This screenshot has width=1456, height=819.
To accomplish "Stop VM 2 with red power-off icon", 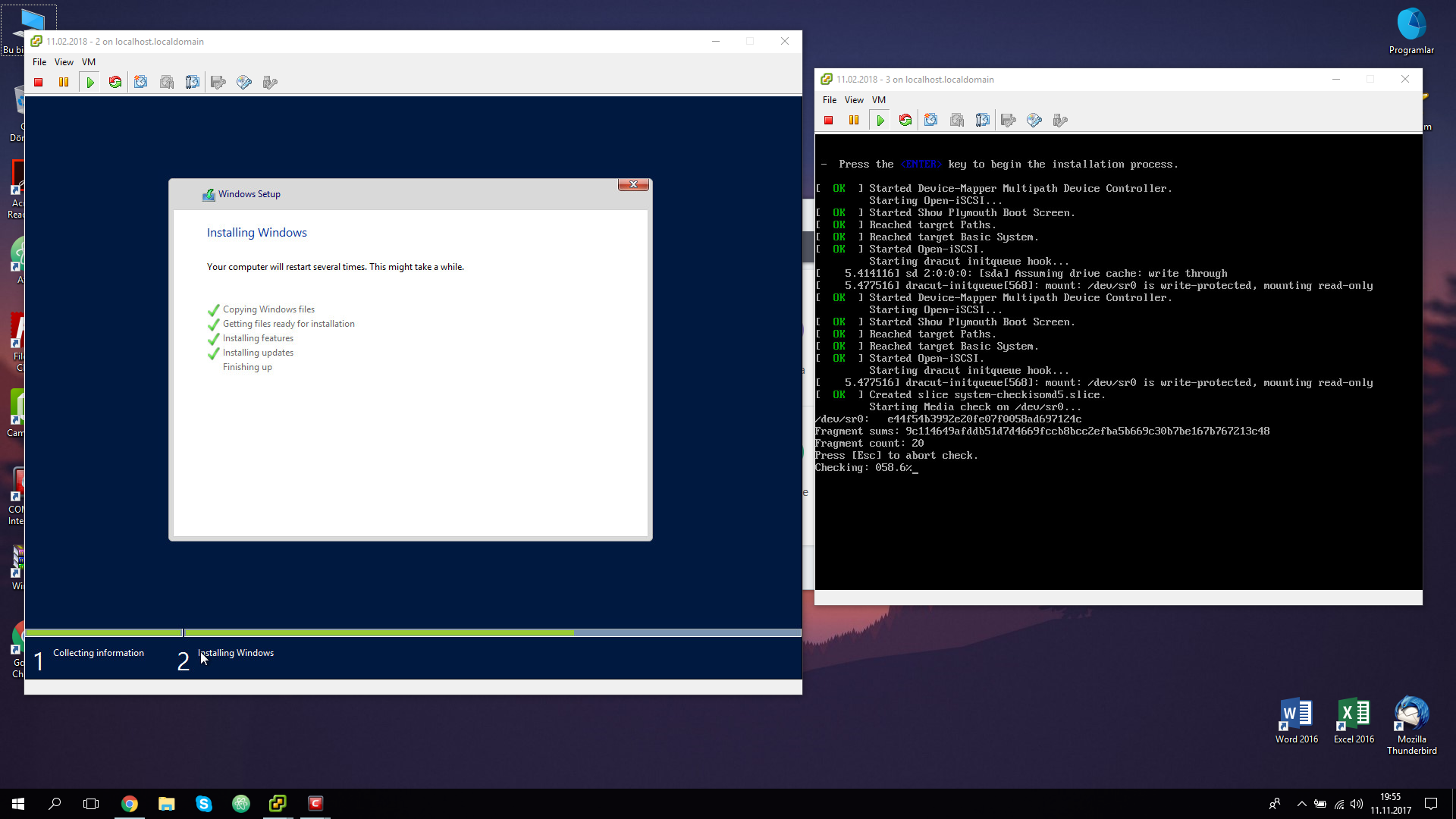I will [x=39, y=82].
